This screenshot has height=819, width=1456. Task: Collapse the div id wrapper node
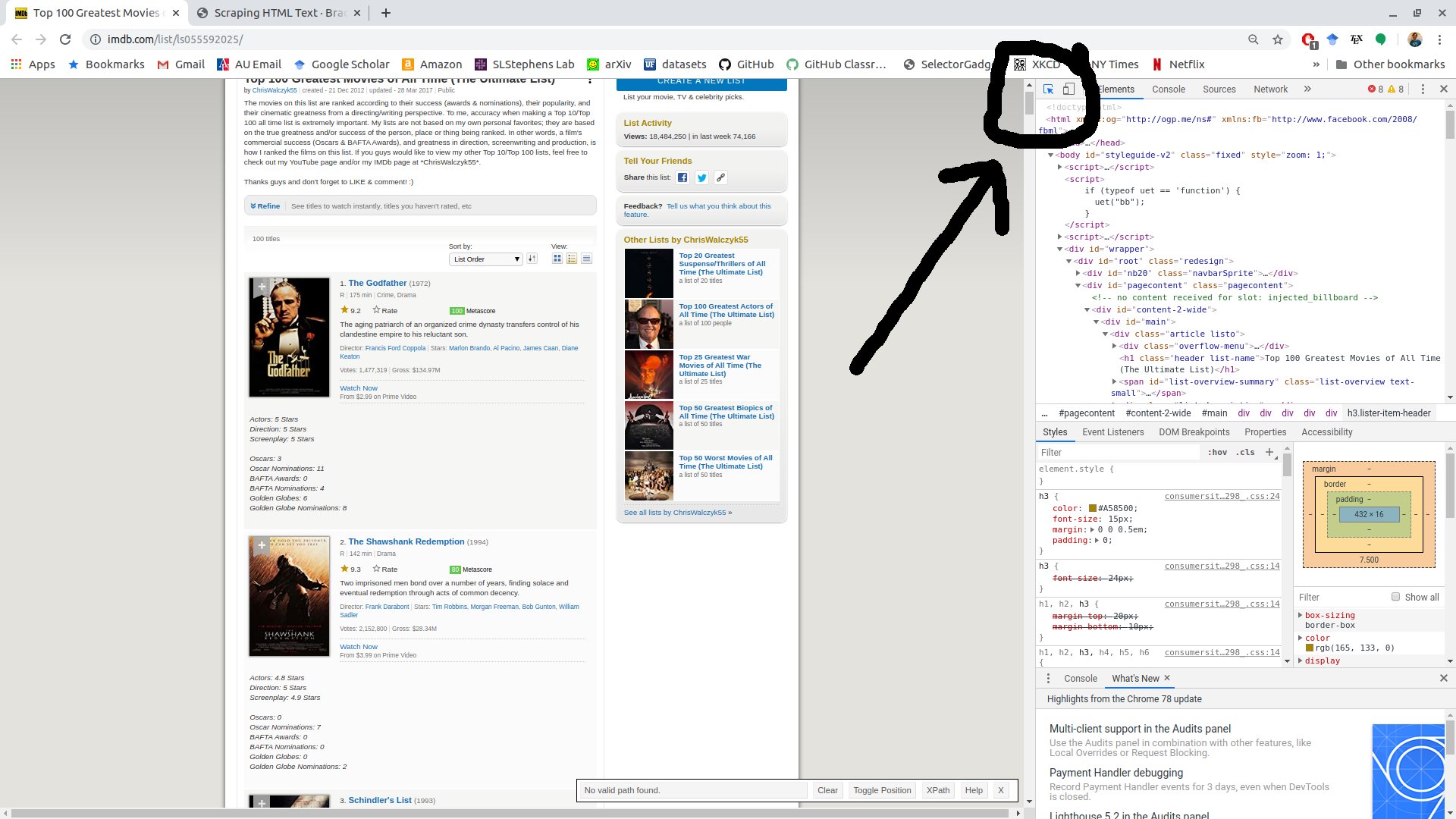[1060, 249]
